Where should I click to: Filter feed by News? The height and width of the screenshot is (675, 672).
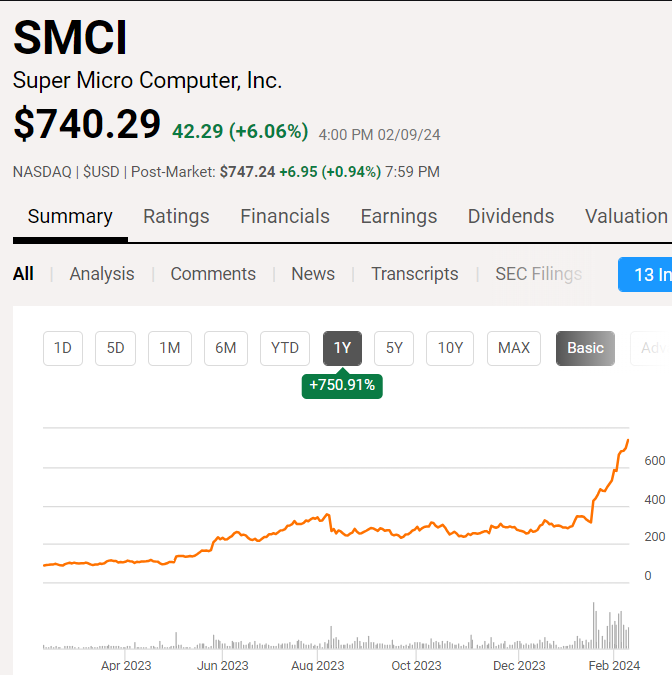[x=313, y=274]
